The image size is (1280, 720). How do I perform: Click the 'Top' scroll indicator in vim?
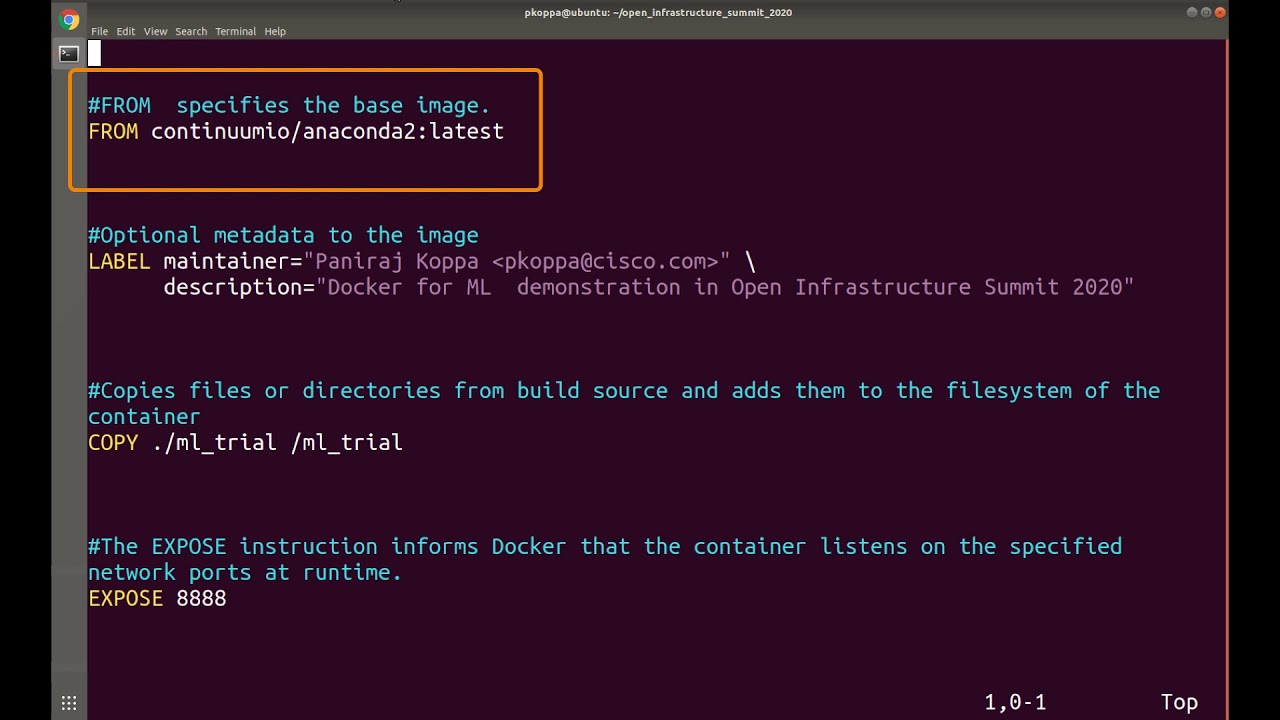click(1179, 702)
